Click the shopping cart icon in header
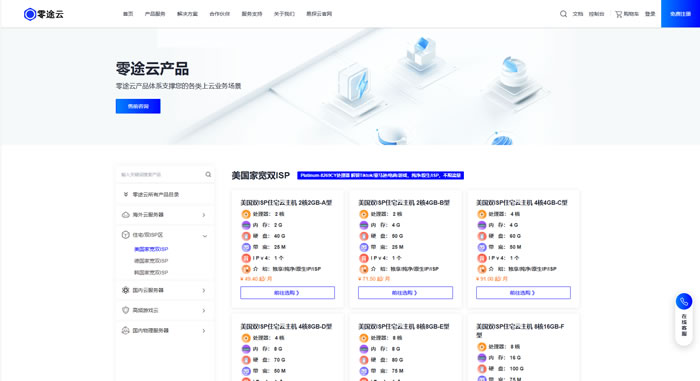This screenshot has height=381, width=700. click(x=618, y=14)
